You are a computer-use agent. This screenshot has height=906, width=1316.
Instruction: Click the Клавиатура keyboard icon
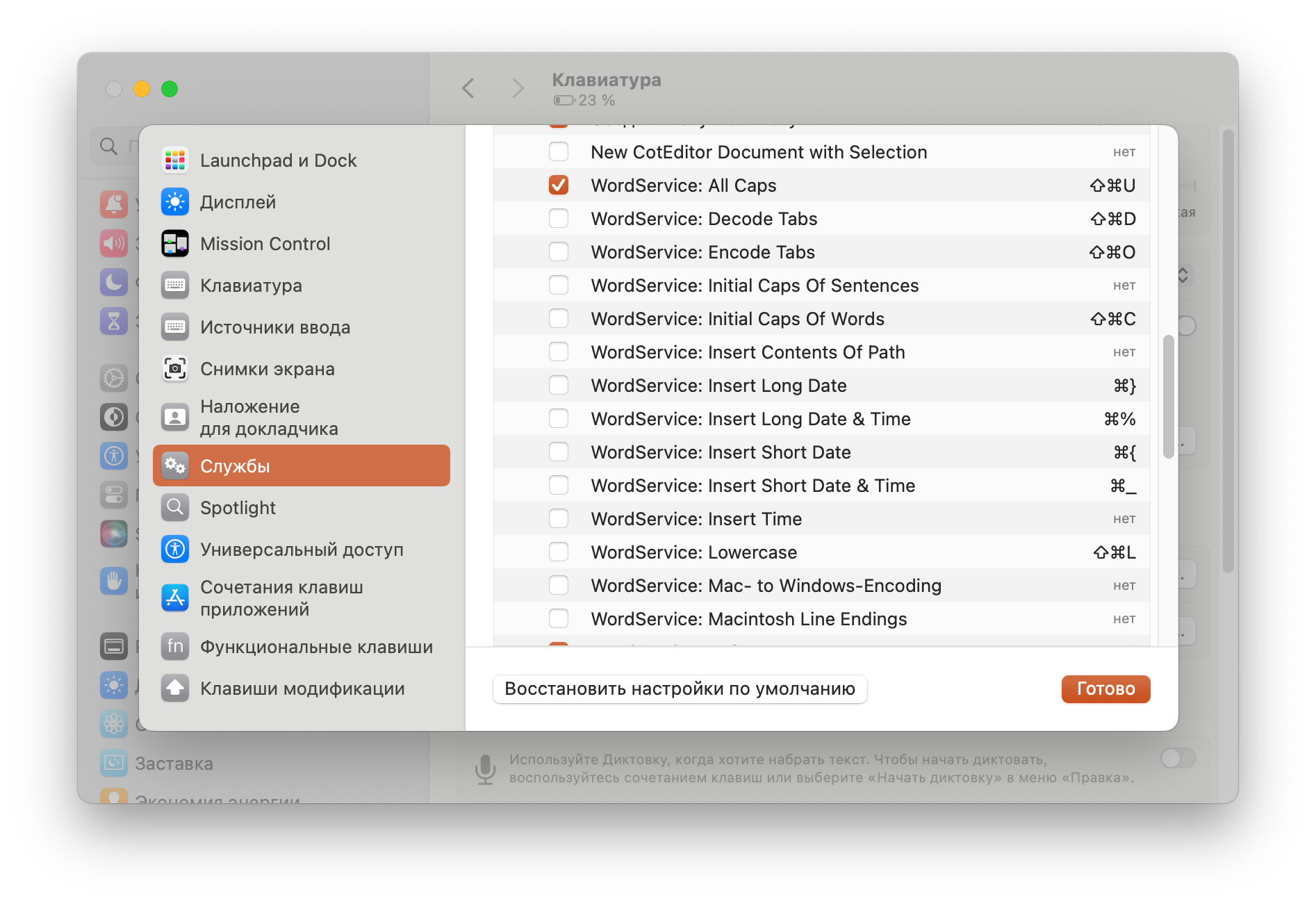click(175, 286)
